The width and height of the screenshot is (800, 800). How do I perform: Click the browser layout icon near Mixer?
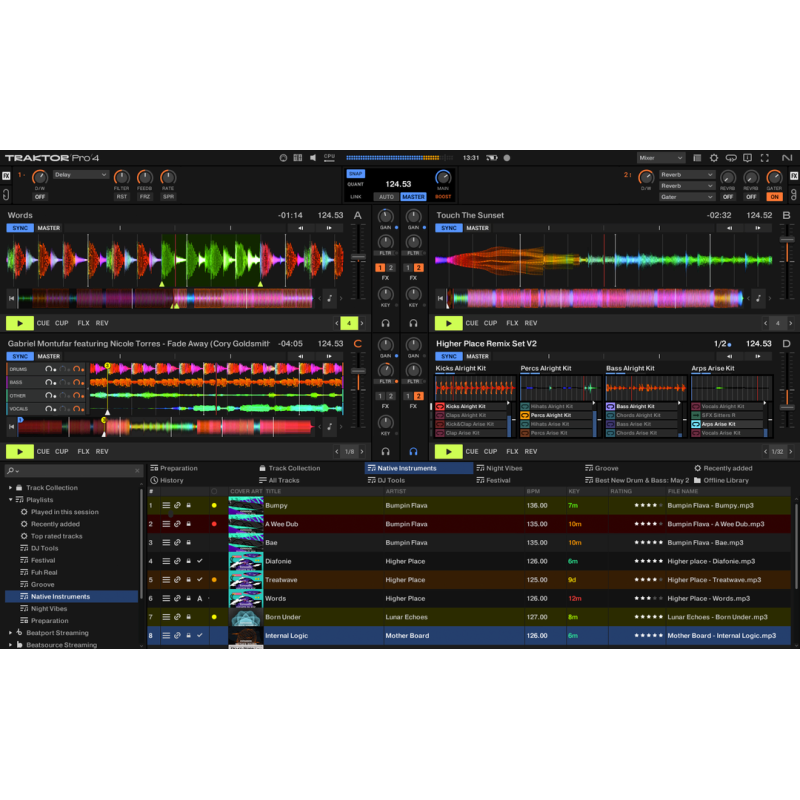(x=697, y=158)
